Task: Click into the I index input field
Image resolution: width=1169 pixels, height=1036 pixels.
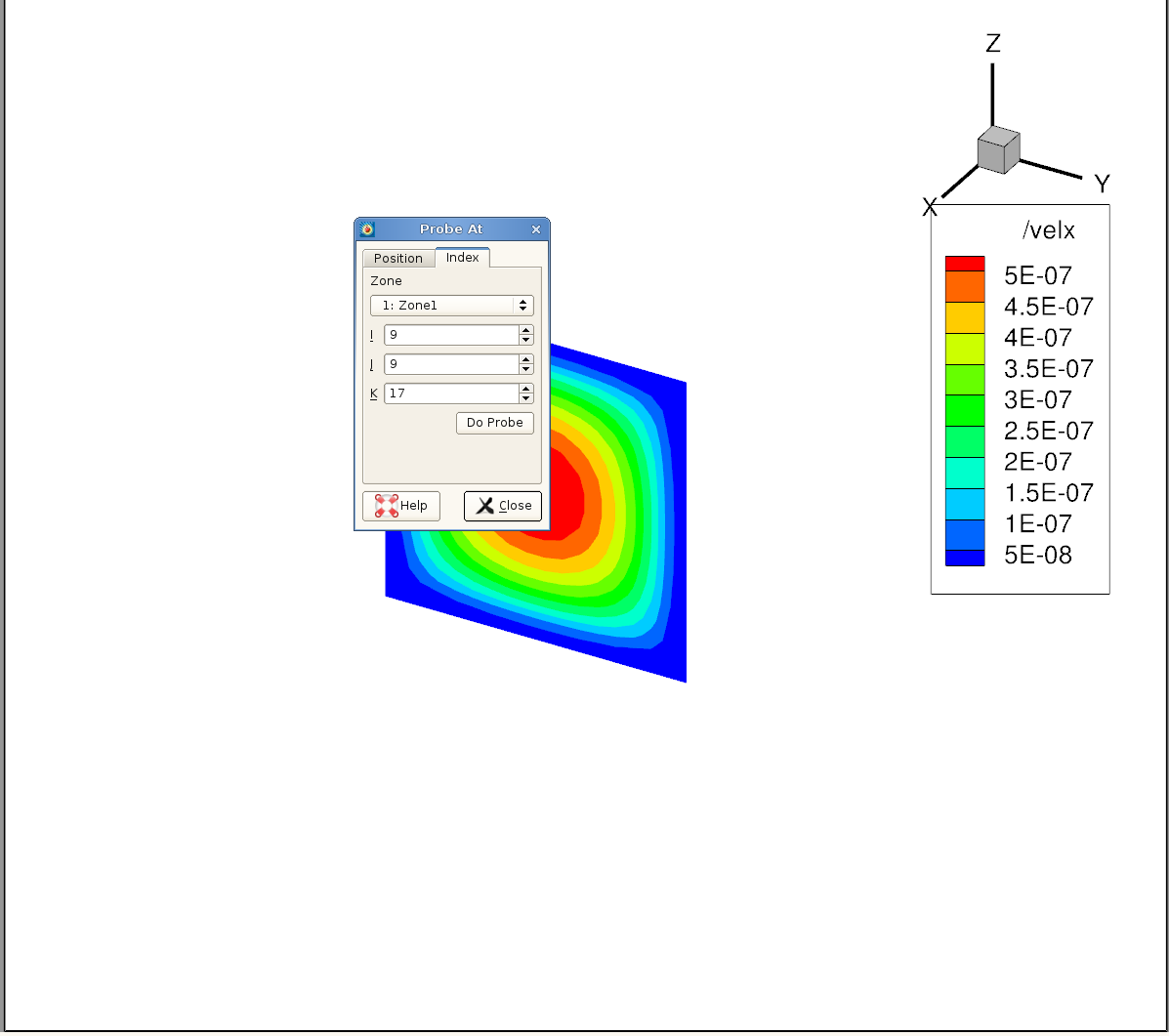Action: tap(450, 335)
